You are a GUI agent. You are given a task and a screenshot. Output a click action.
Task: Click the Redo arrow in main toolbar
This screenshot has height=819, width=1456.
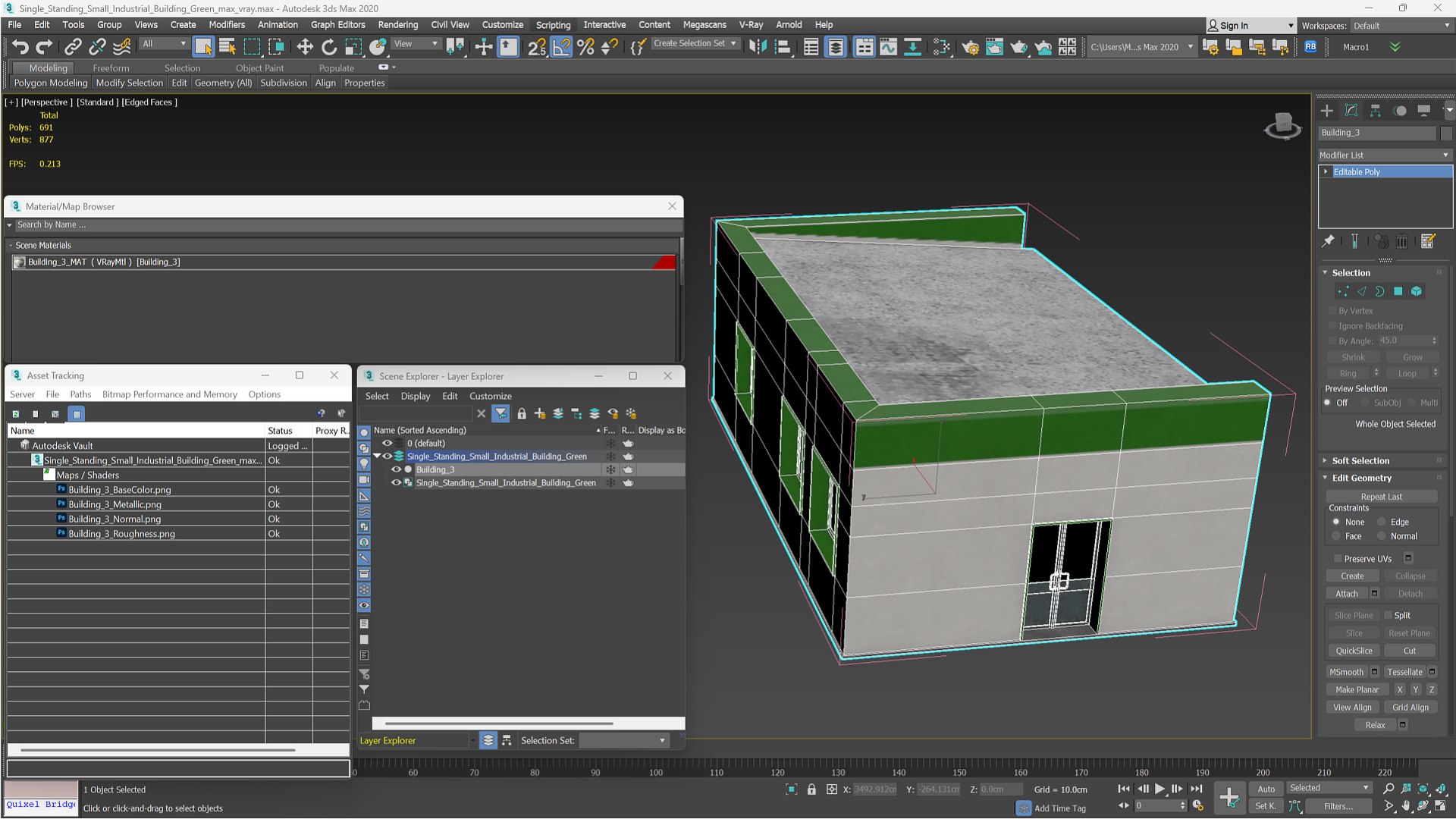click(x=45, y=47)
